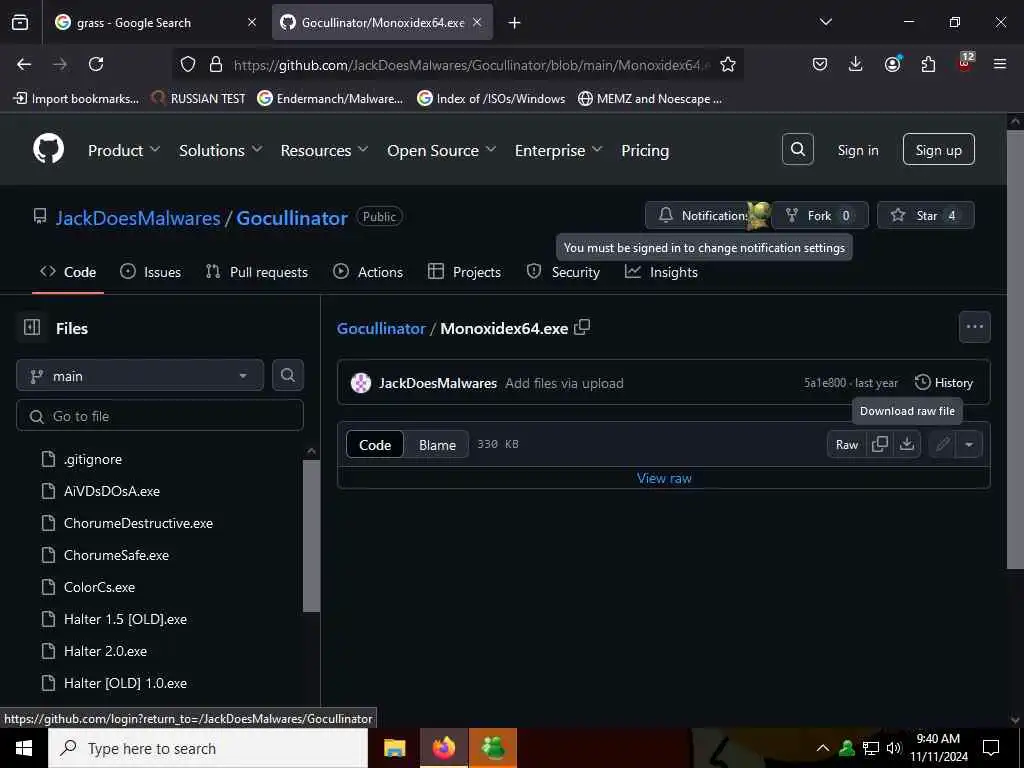Click the Firefox reload page icon
The width and height of the screenshot is (1024, 768).
pyautogui.click(x=96, y=64)
